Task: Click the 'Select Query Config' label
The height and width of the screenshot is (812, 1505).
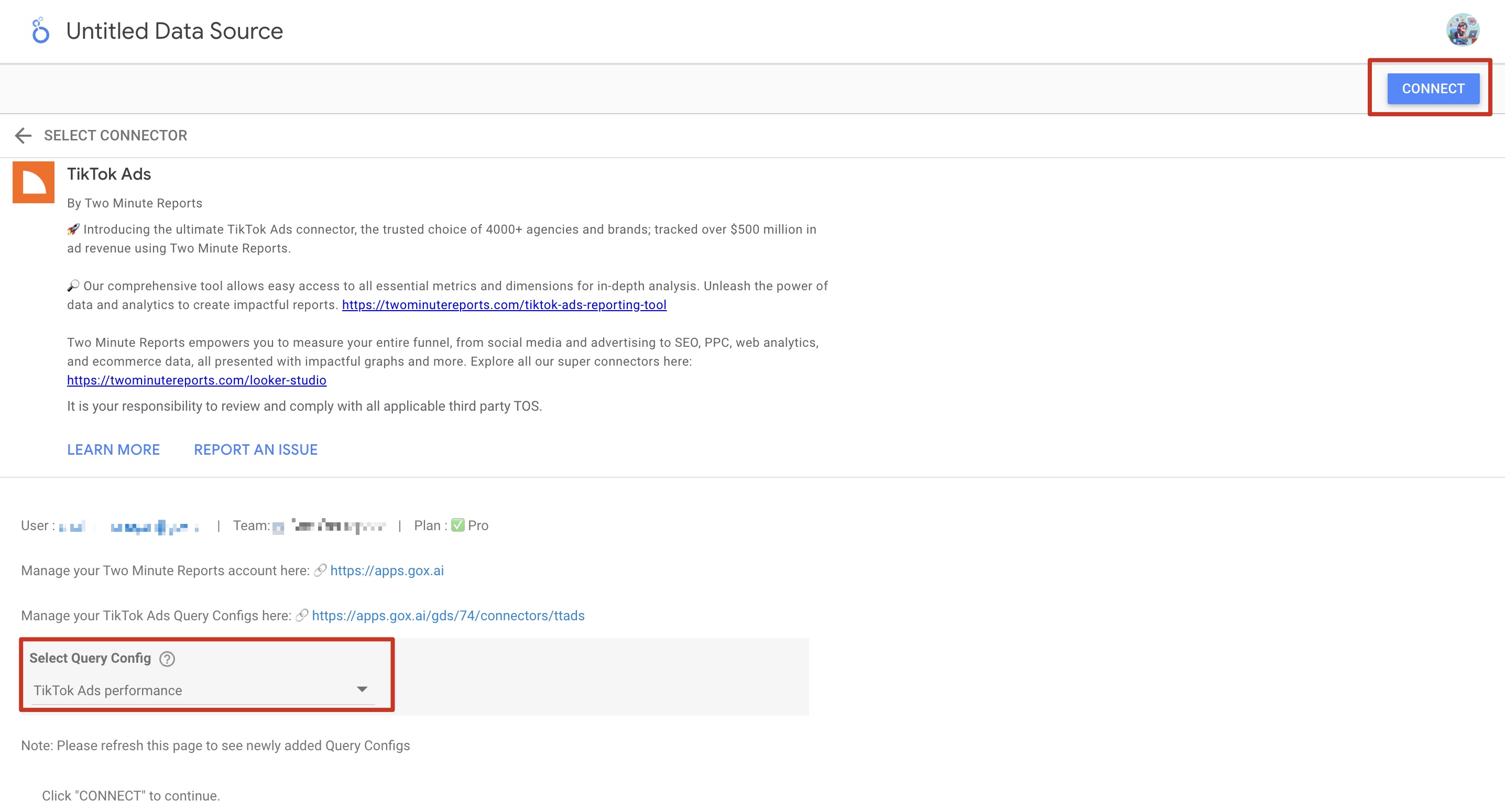Action: click(x=90, y=659)
